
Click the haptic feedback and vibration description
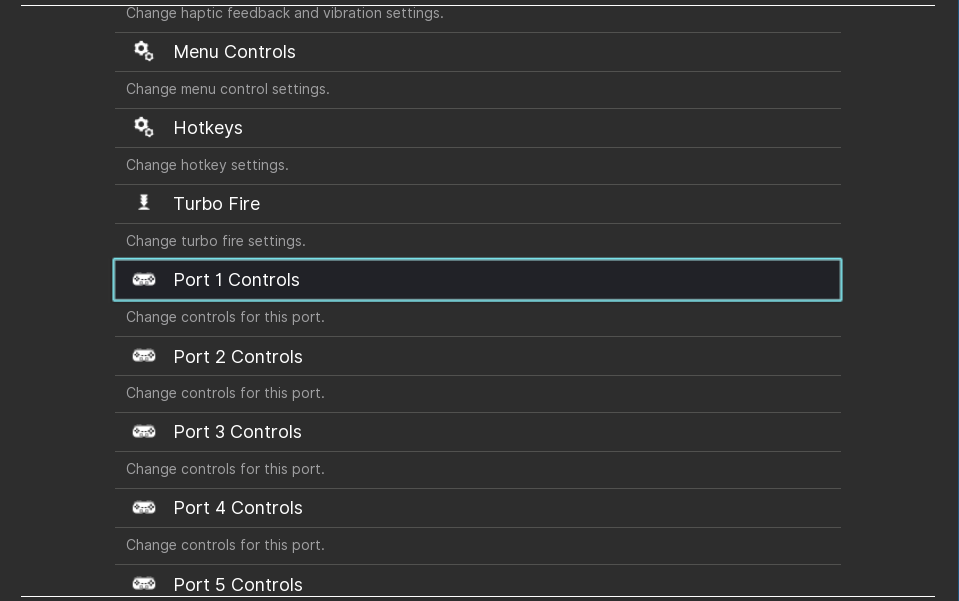click(284, 13)
